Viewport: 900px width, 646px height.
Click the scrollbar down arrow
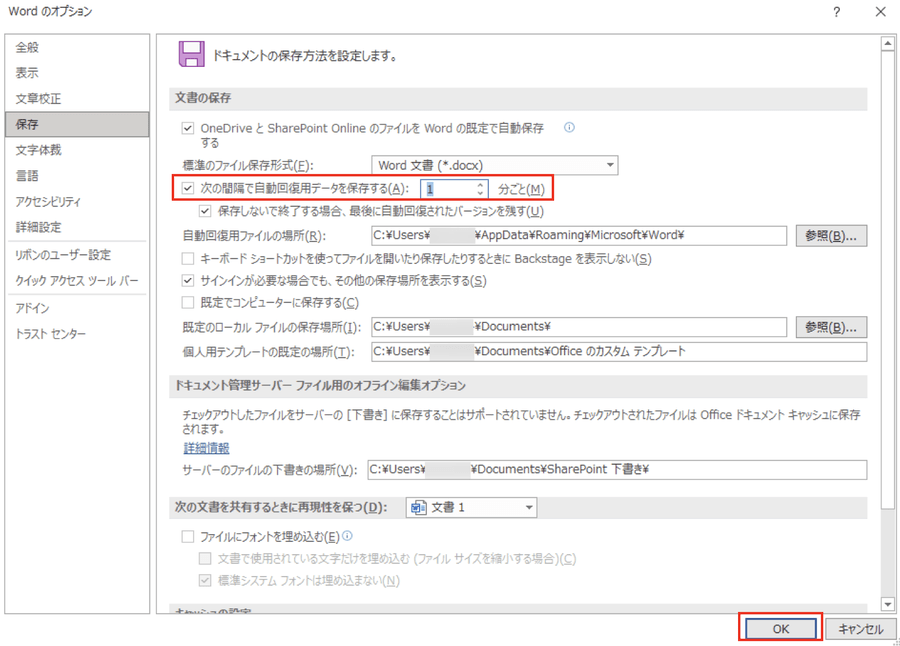pos(887,604)
